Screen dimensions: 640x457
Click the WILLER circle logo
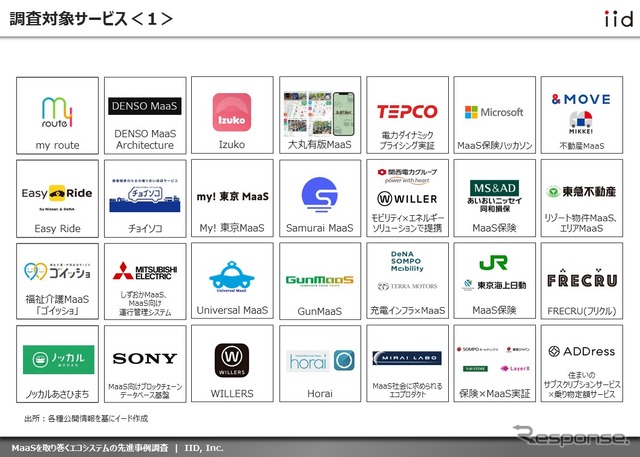407,199
